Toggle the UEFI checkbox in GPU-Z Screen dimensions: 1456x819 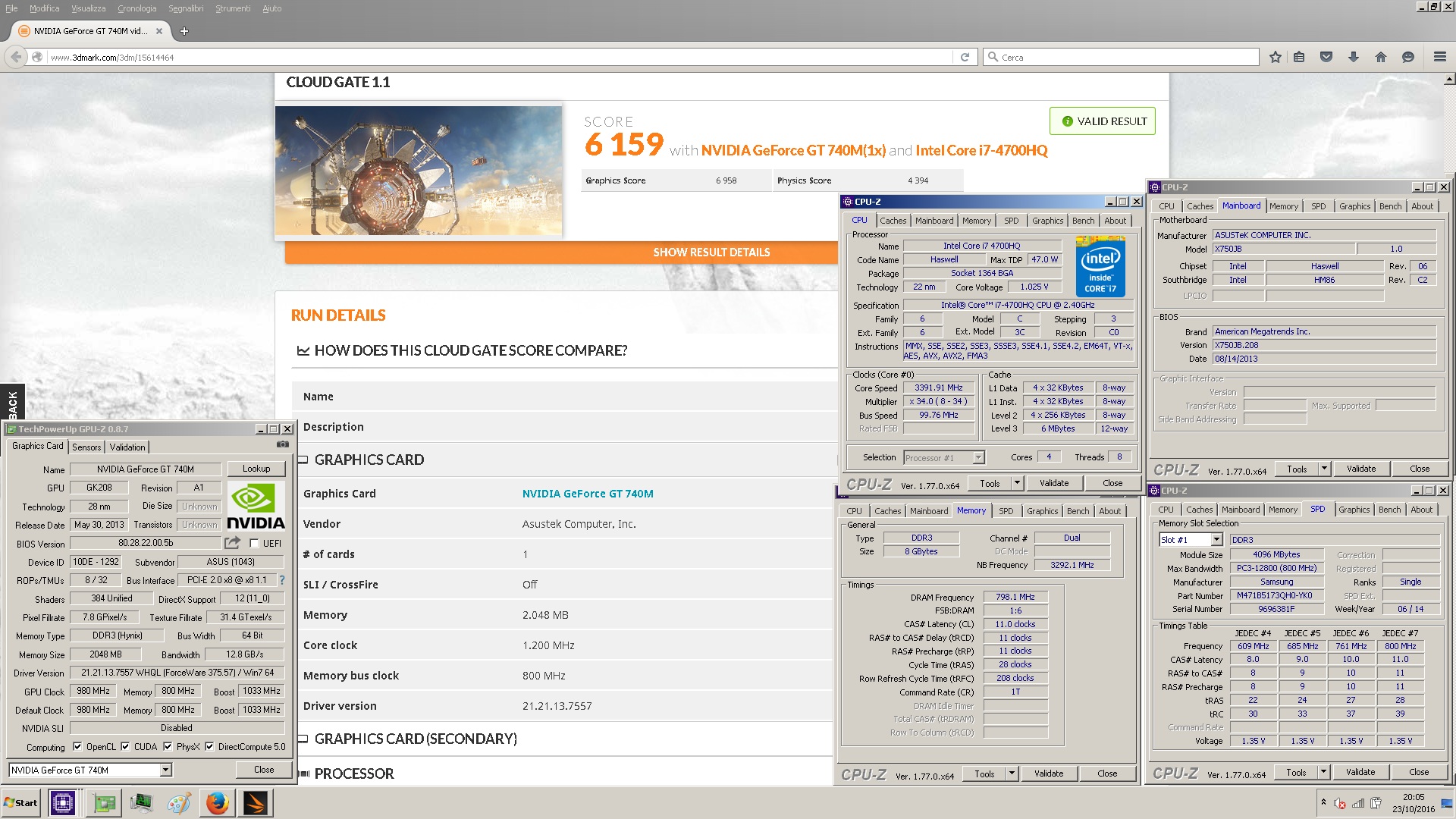254,543
